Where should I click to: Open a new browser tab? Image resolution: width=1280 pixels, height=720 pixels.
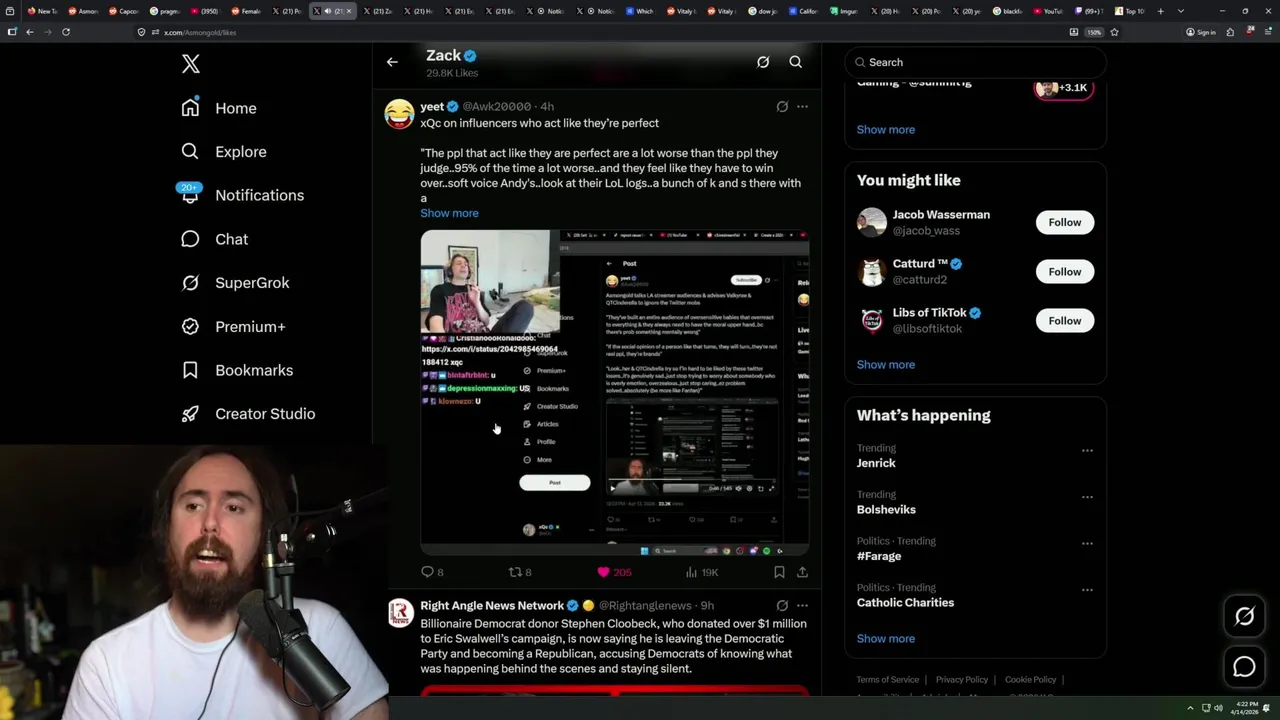1160,11
